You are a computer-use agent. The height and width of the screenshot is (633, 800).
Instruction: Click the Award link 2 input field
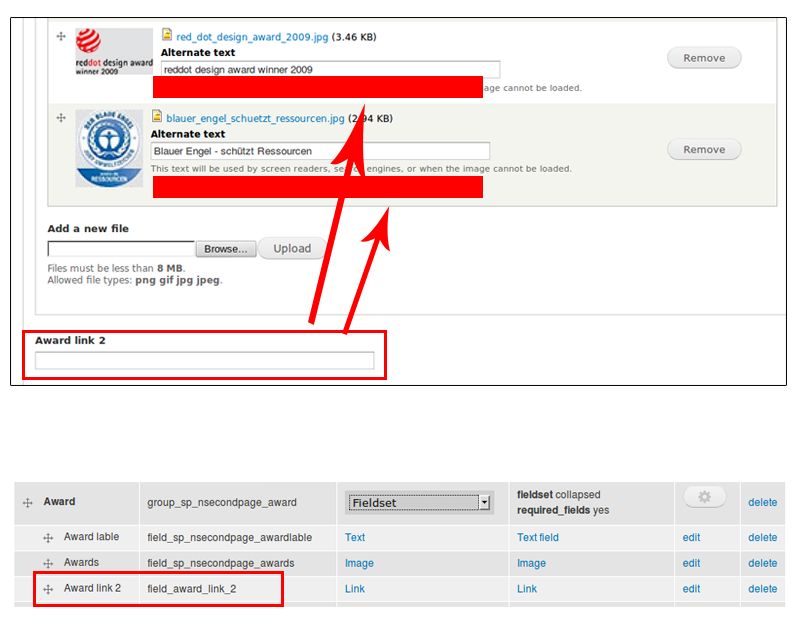coord(205,361)
